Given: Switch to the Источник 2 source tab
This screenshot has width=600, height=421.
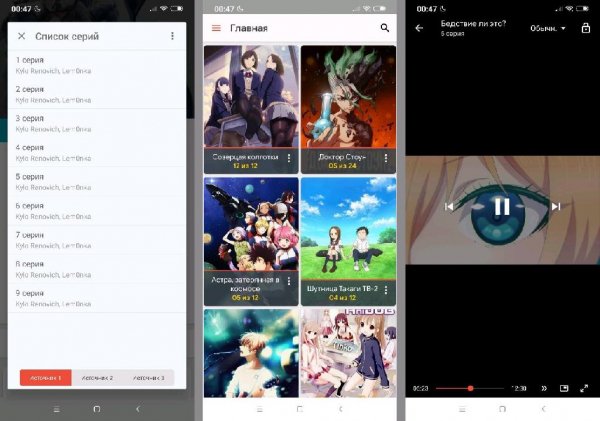Looking at the screenshot, I should (97, 378).
